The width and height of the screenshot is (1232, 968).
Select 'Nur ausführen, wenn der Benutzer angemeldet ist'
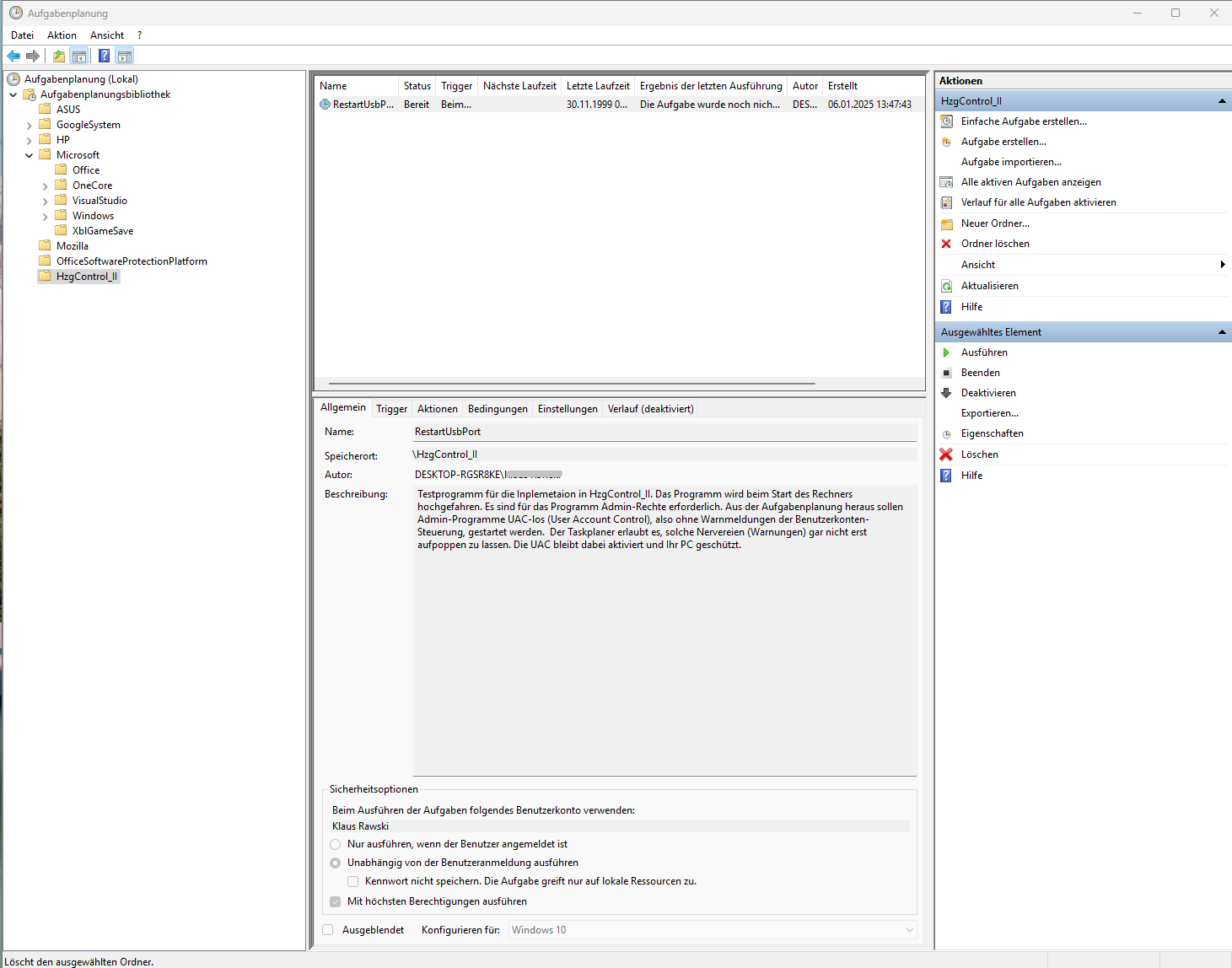[336, 844]
